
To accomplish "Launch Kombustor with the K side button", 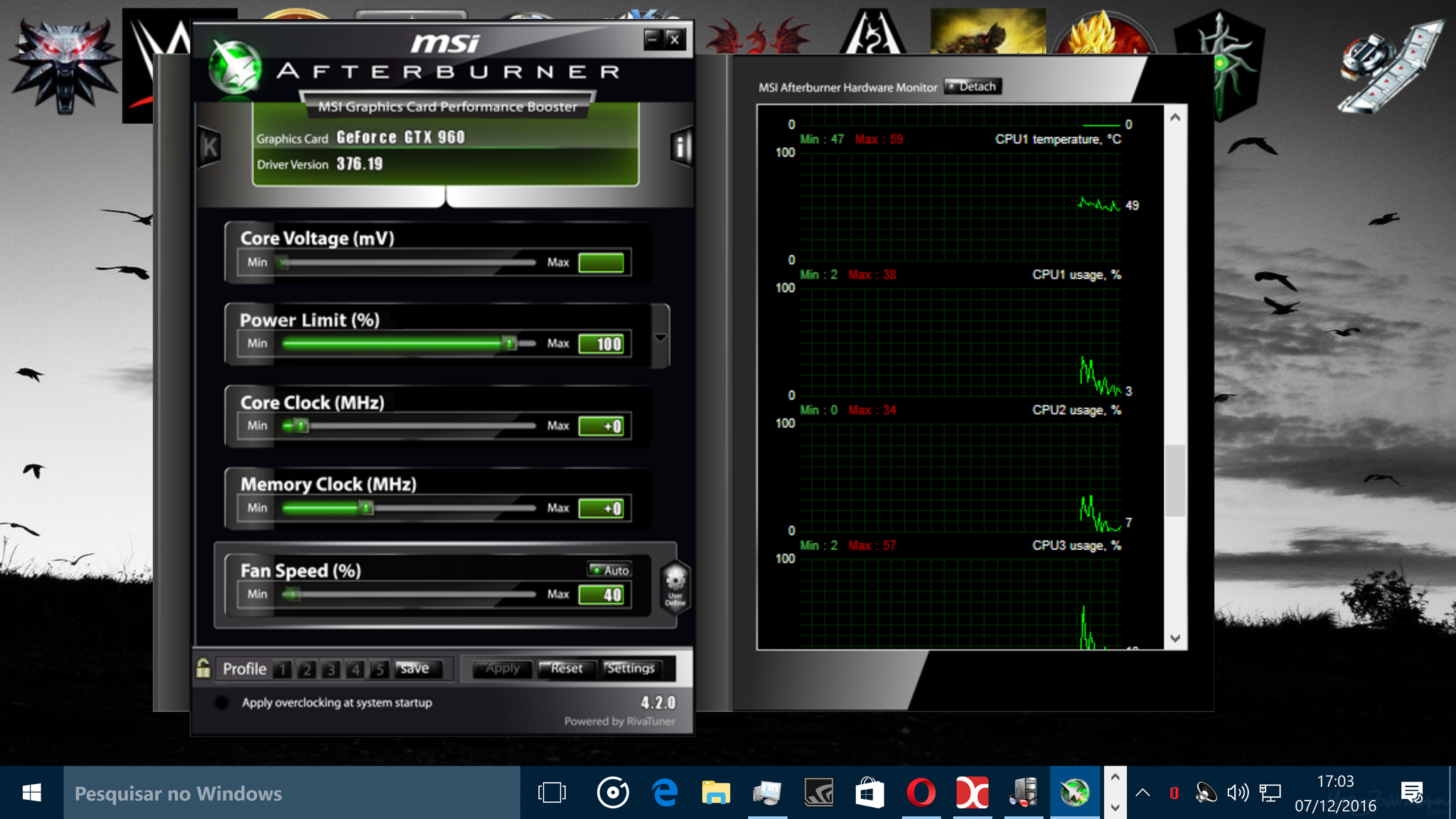I will click(209, 147).
